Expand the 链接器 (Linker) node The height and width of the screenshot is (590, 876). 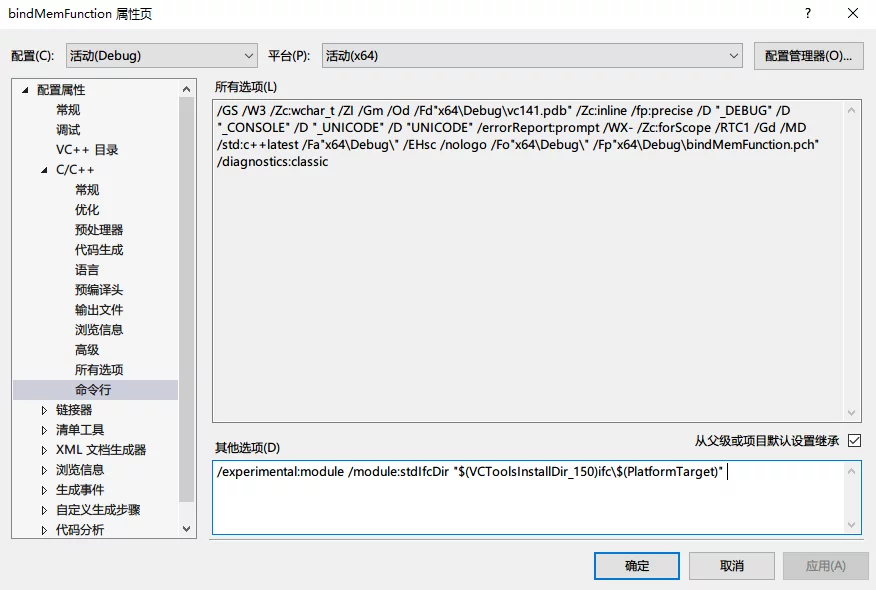(x=44, y=410)
